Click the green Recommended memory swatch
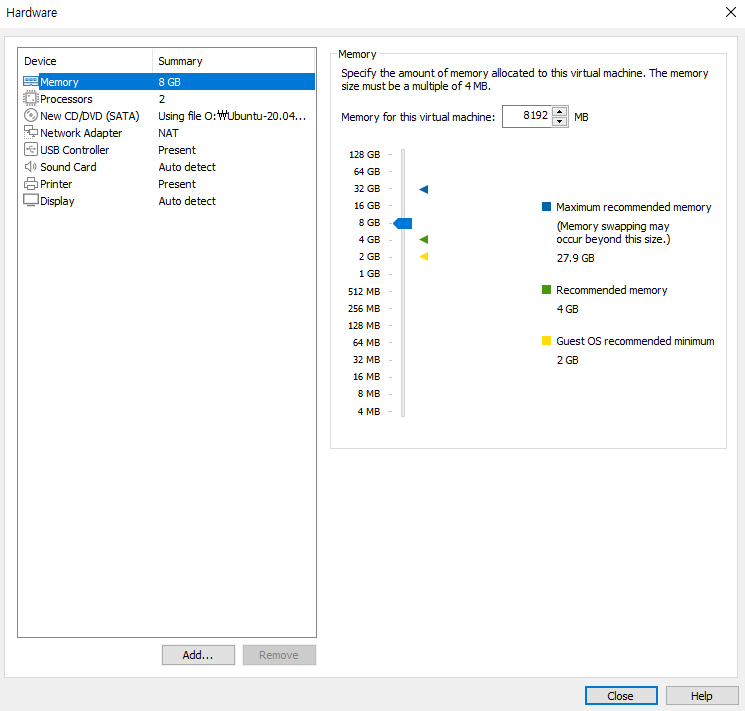The image size is (745, 711). tap(546, 289)
